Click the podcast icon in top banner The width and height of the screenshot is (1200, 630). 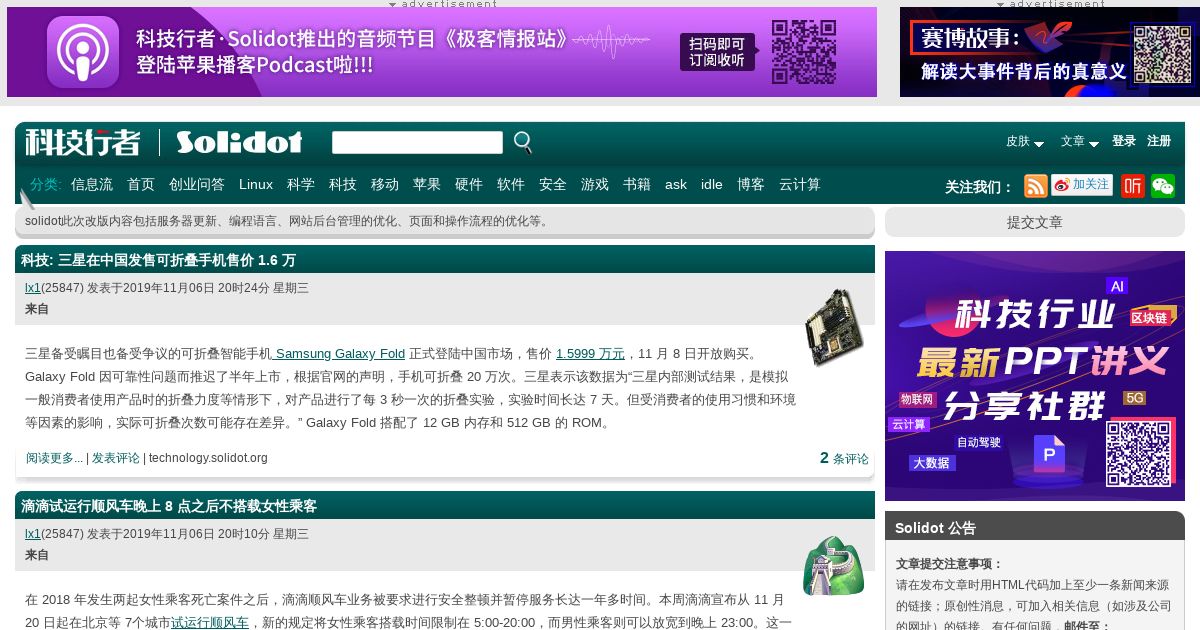point(83,52)
